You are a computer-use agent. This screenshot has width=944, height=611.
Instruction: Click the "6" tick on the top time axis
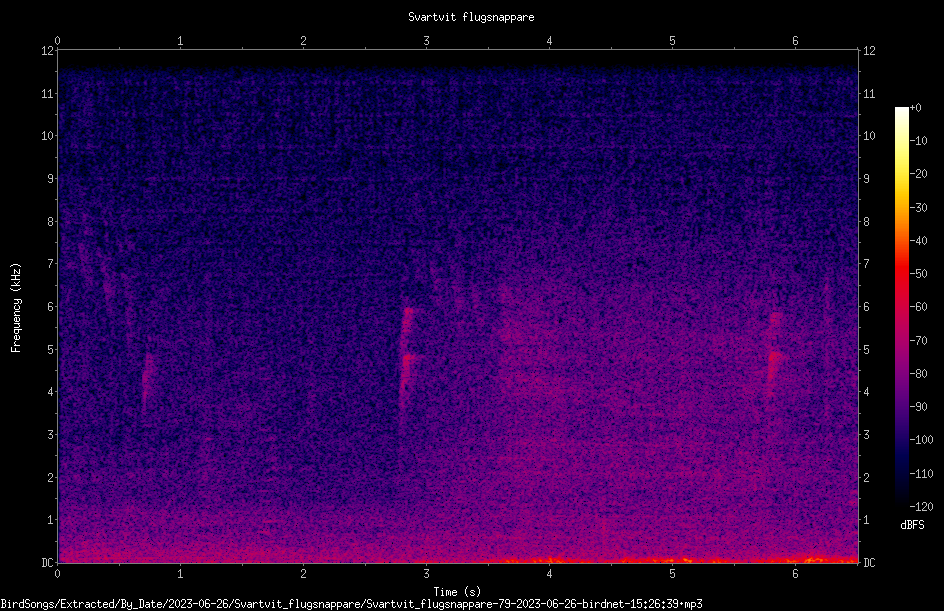tap(795, 41)
